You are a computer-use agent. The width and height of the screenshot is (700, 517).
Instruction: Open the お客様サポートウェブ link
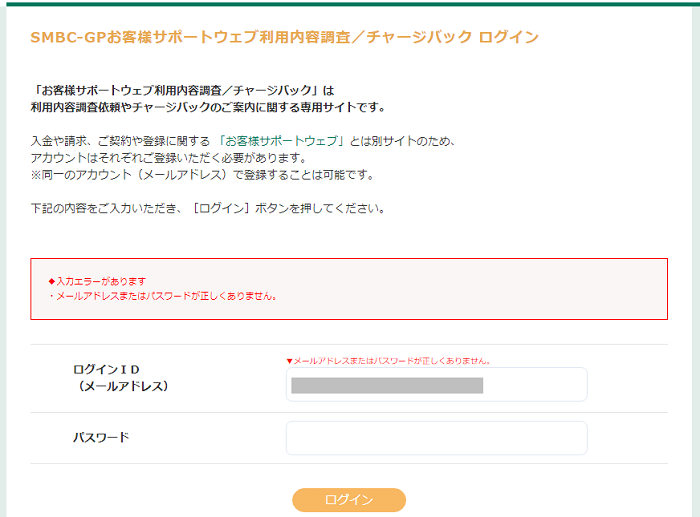tap(281, 141)
